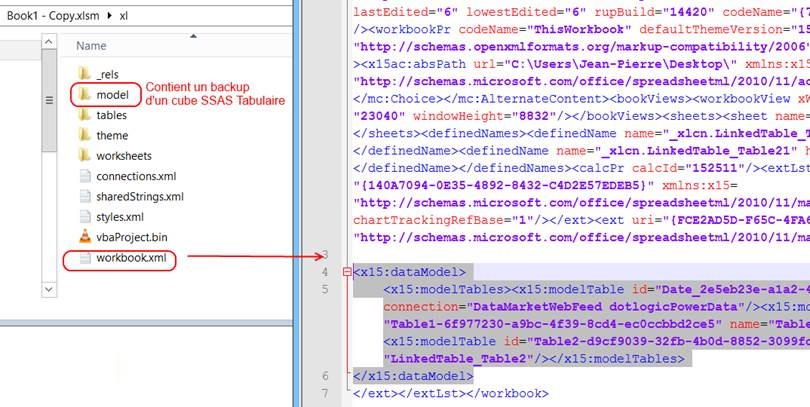Sort by the Name column header

[91, 46]
